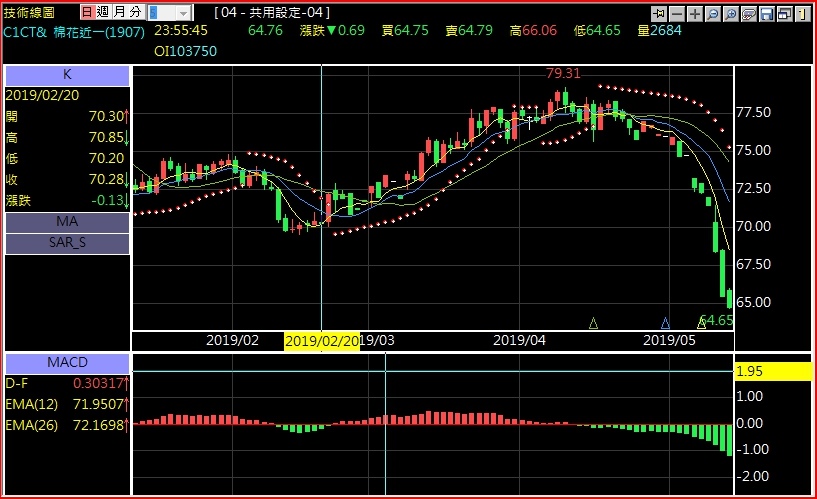
Task: Click the pin window icon
Action: [659, 14]
